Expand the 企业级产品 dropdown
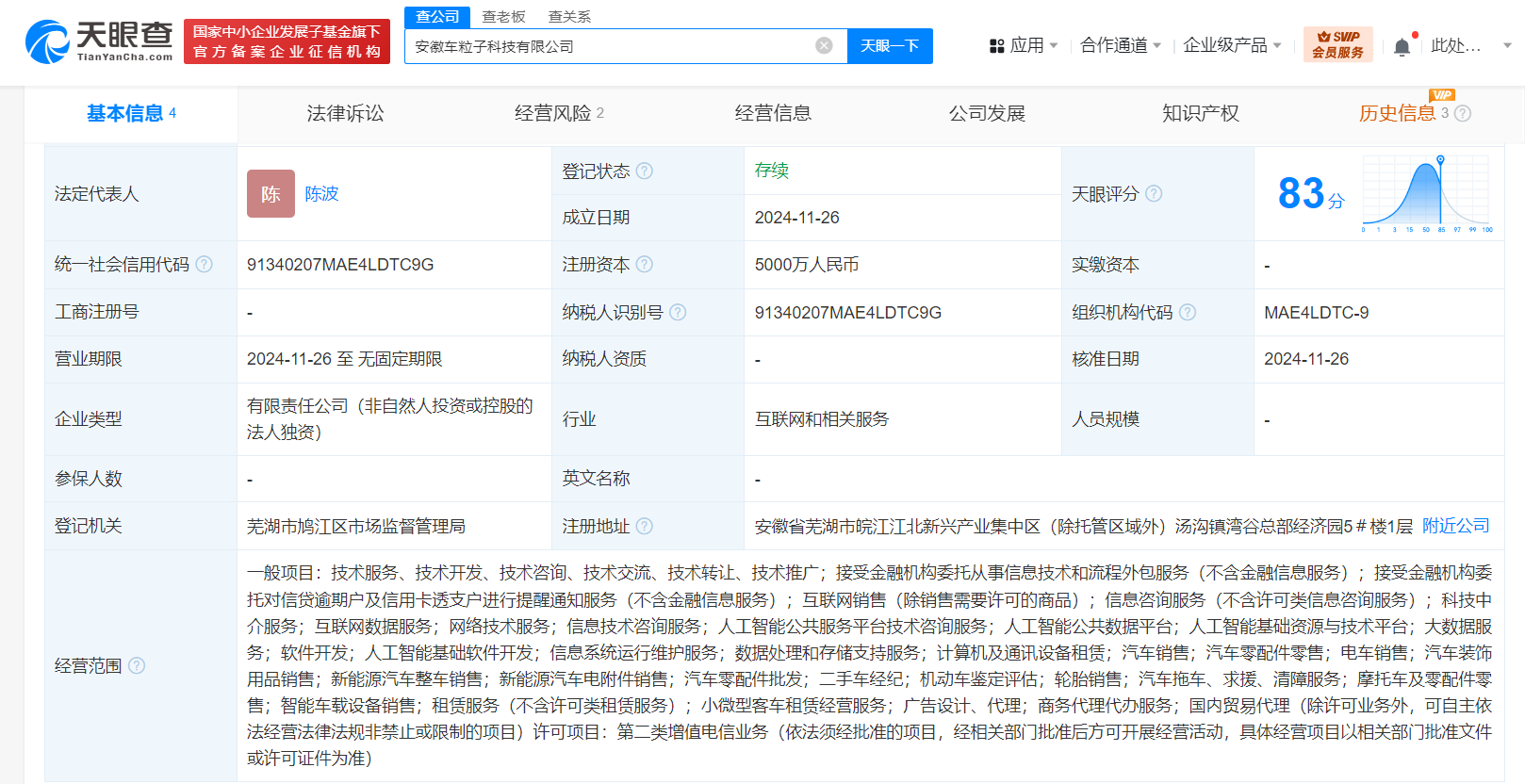The height and width of the screenshot is (784, 1525). pyautogui.click(x=1231, y=45)
